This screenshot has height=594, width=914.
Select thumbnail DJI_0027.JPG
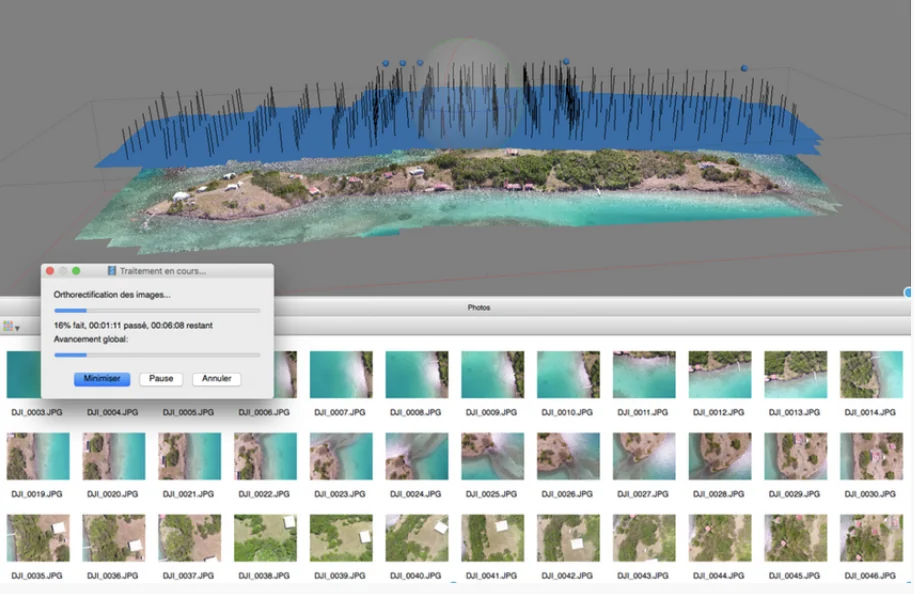[644, 456]
